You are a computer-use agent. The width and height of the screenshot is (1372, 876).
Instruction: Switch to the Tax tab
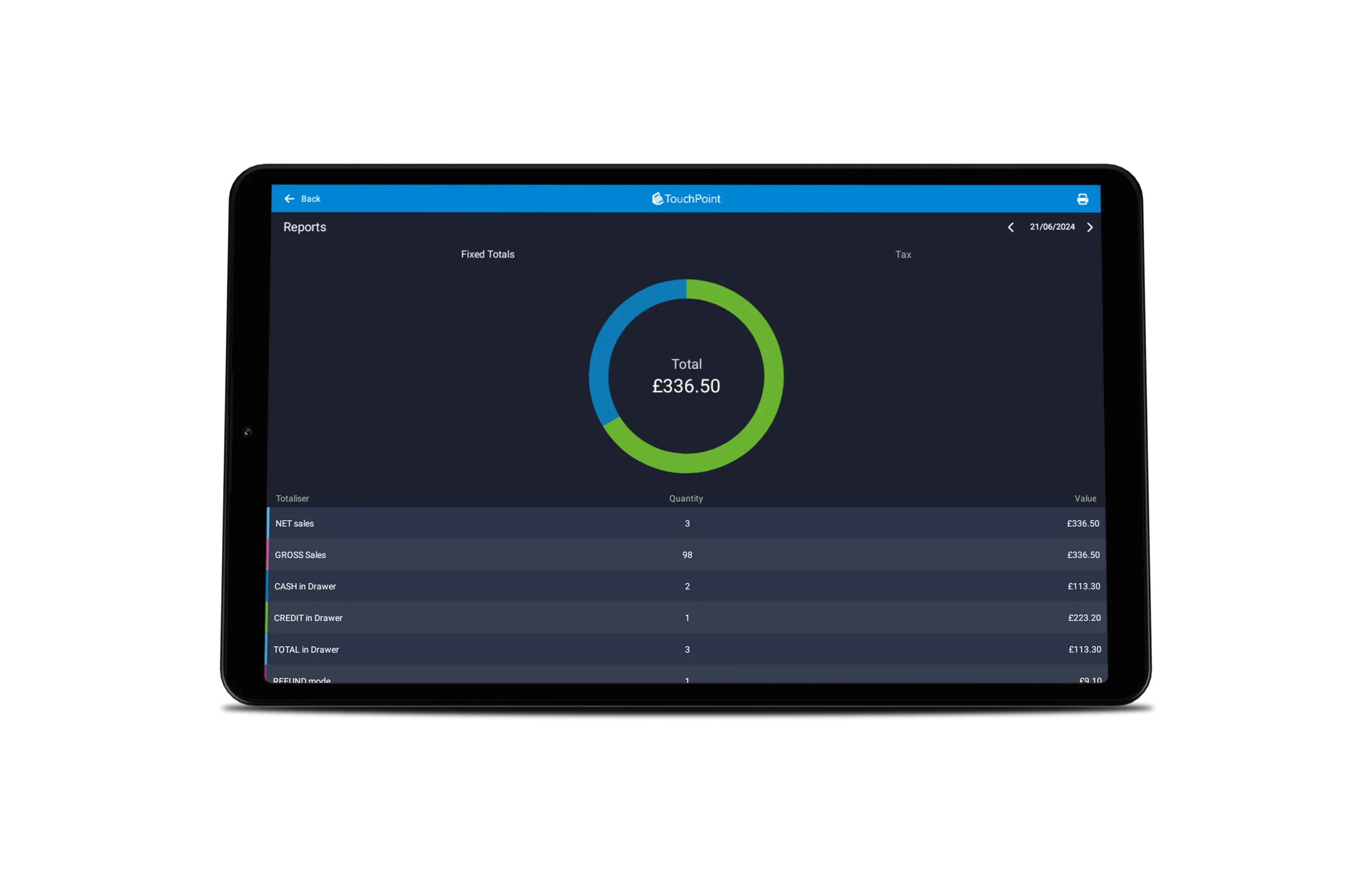pos(903,254)
